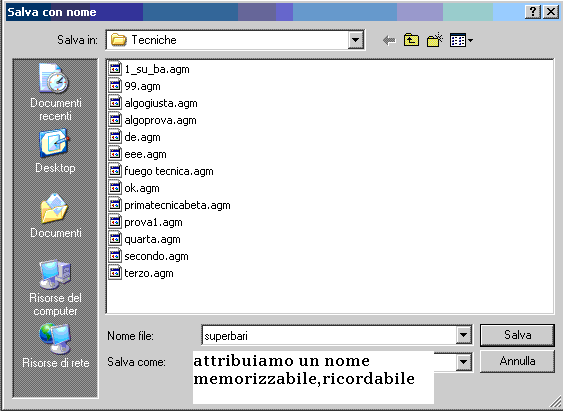Image resolution: width=565 pixels, height=411 pixels.
Task: Open the view menu icon
Action: [x=461, y=40]
